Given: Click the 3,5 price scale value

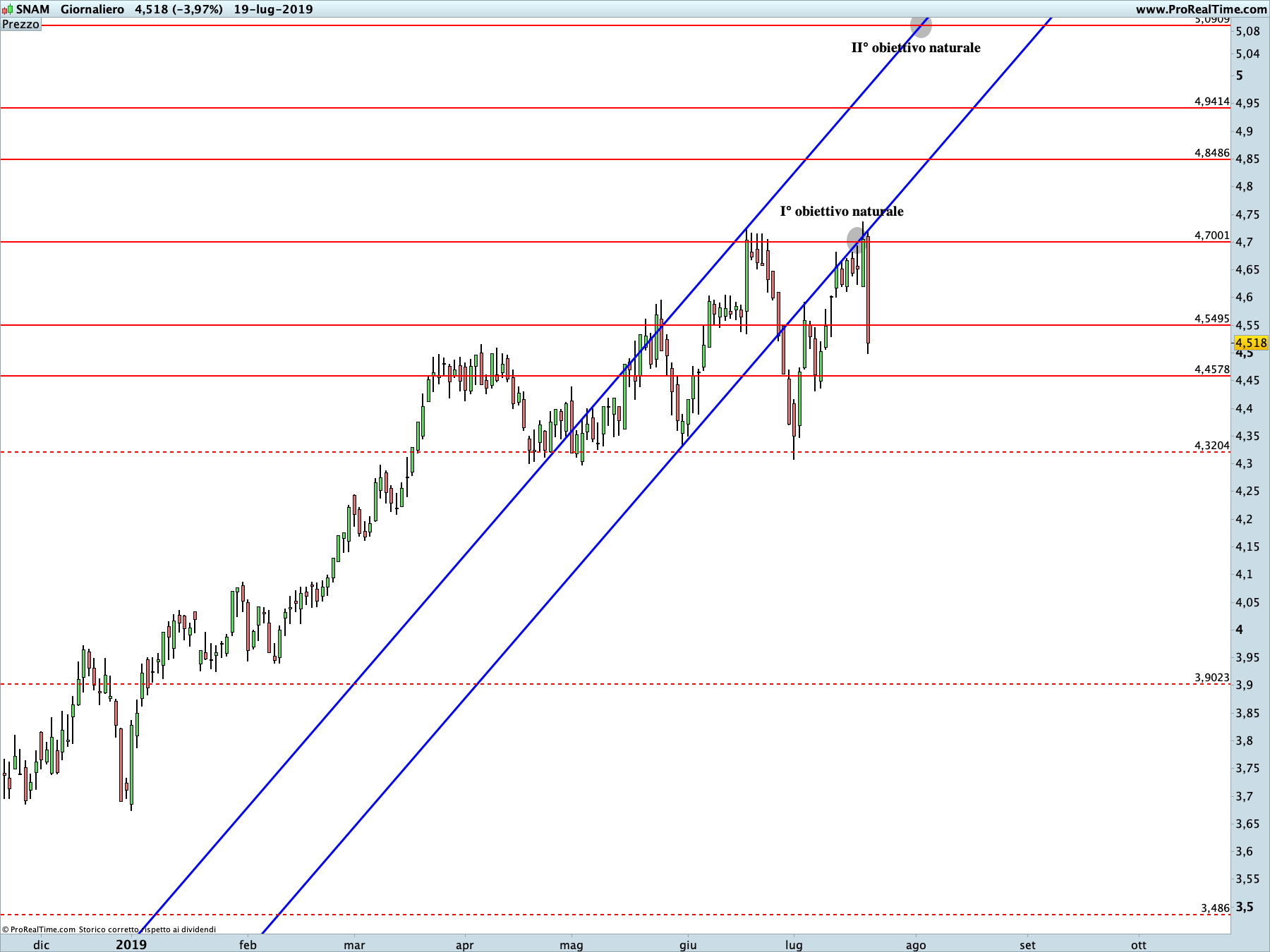Looking at the screenshot, I should [x=1245, y=907].
